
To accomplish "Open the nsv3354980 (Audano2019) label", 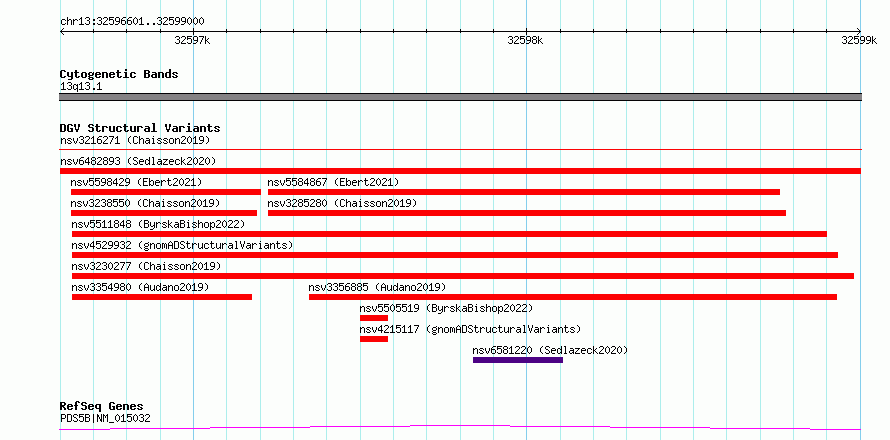I will (x=140, y=287).
